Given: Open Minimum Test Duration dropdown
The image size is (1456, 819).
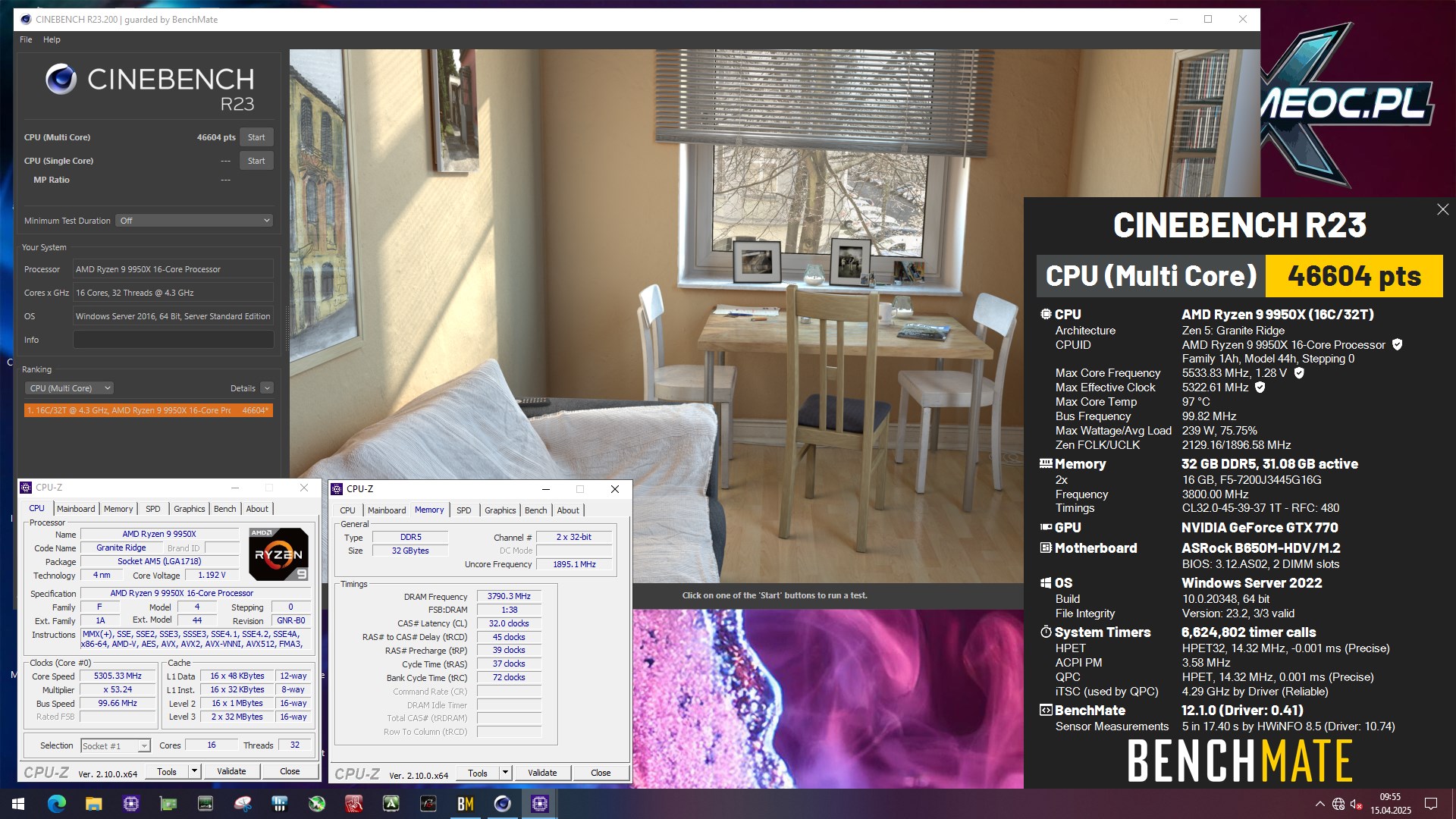Looking at the screenshot, I should 194,221.
